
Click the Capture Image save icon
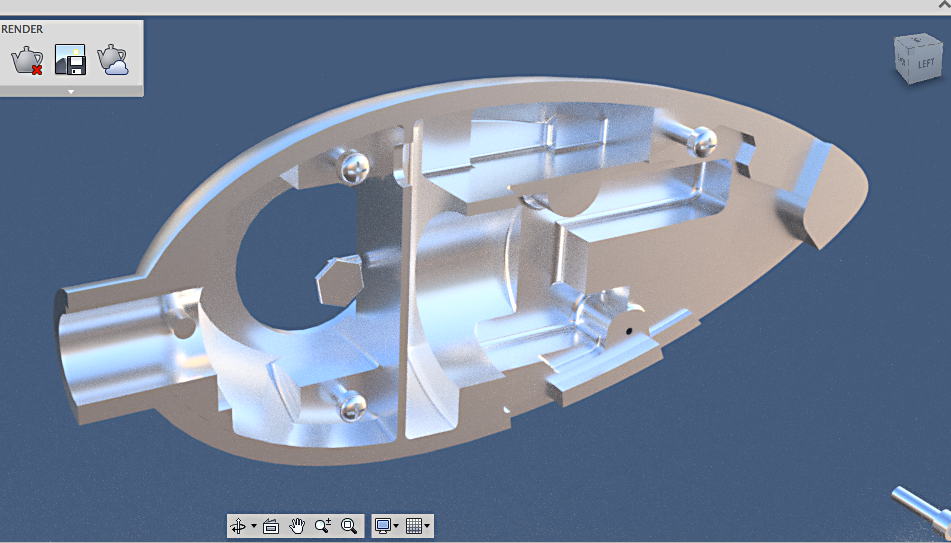point(70,59)
